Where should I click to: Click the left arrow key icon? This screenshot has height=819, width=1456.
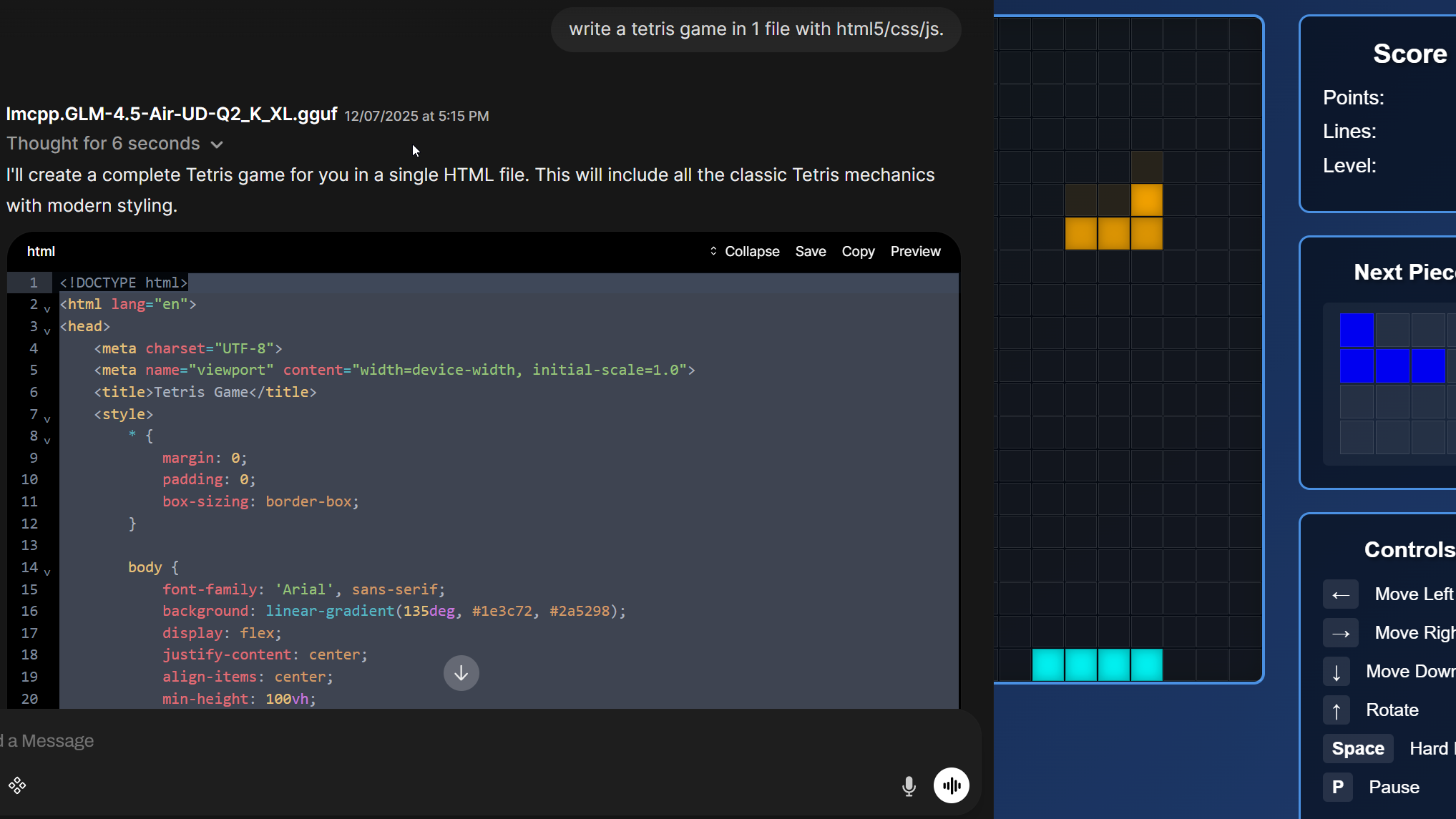pos(1340,594)
